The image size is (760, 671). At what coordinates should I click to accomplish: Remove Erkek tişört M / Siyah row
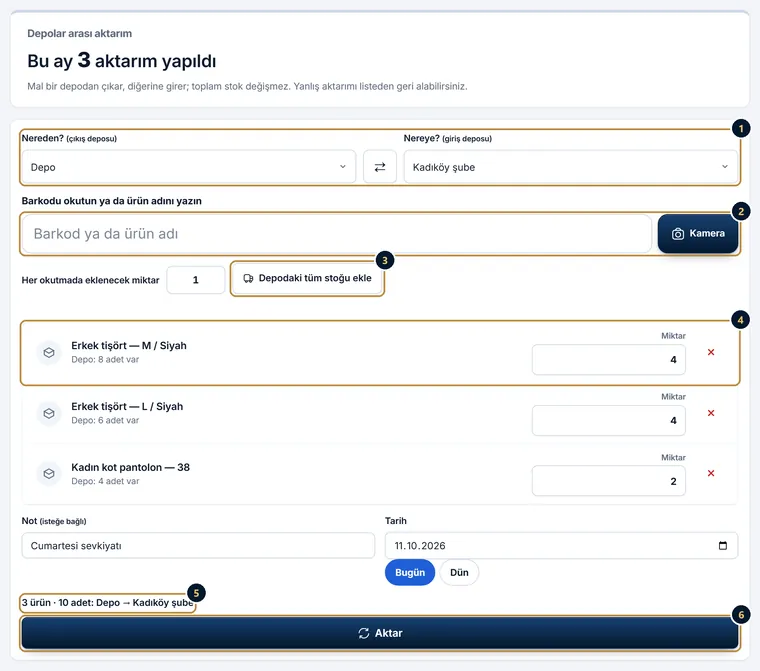click(x=711, y=352)
